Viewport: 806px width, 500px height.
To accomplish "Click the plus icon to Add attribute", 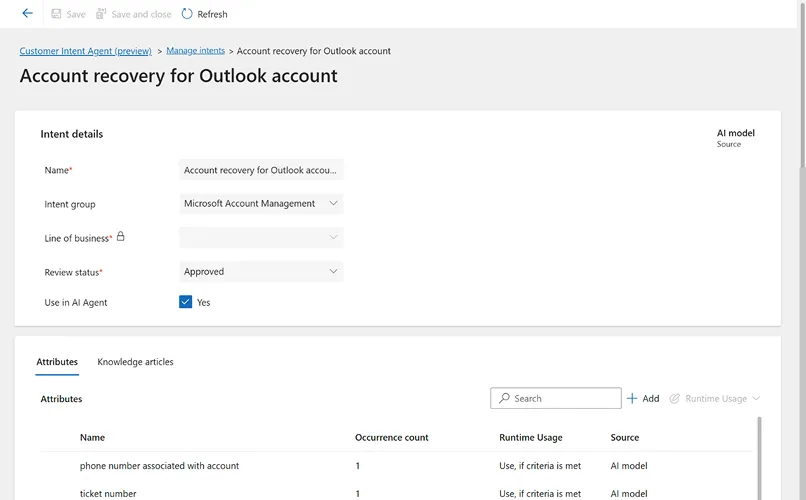I will click(x=632, y=398).
